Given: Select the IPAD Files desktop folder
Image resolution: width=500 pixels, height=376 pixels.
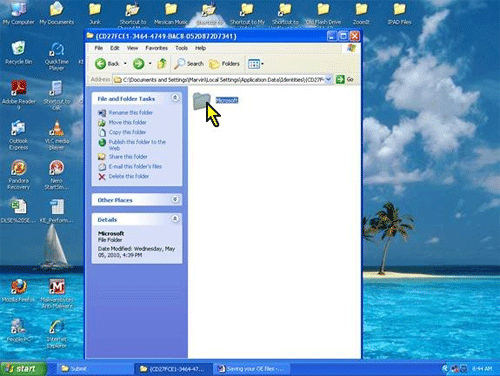Looking at the screenshot, I should pyautogui.click(x=399, y=13).
